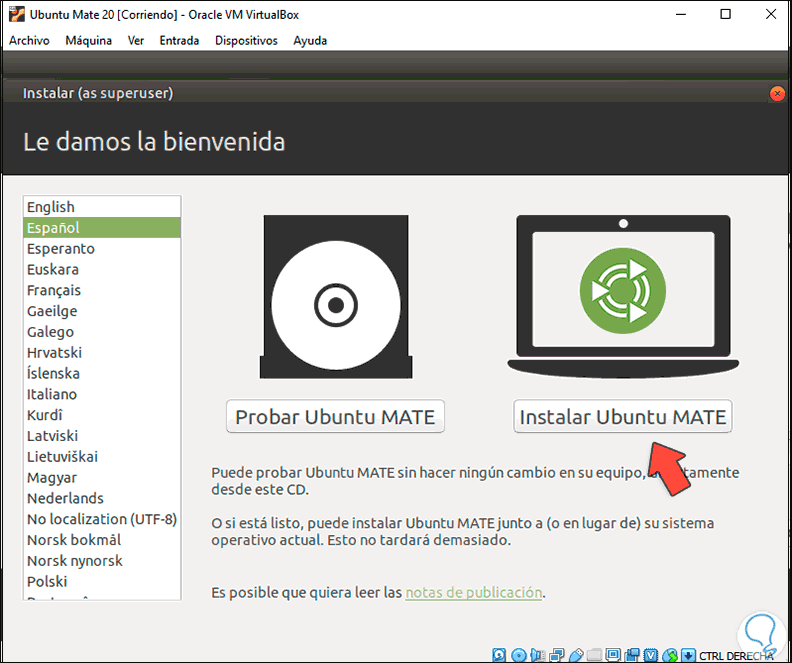
Task: Click the CTRL DERECHA host key indicator
Action: tap(736, 655)
